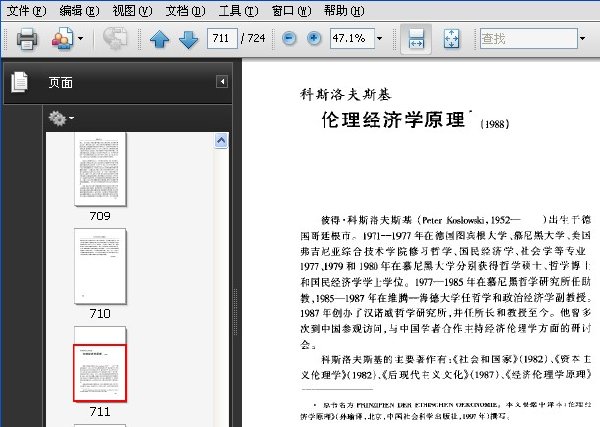Select the page 710 thumbnail

pyautogui.click(x=100, y=266)
